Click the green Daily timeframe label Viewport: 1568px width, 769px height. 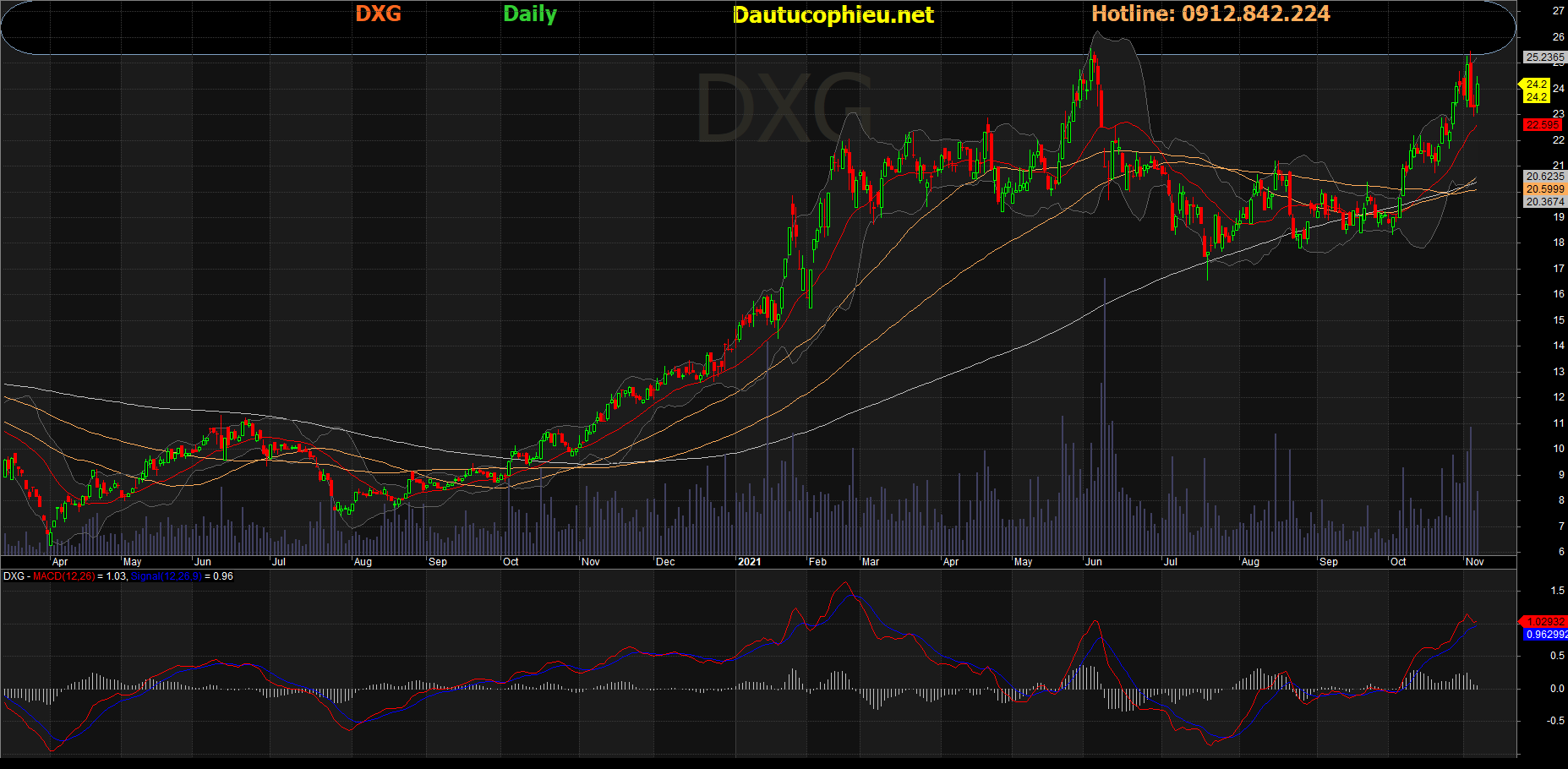pos(530,14)
